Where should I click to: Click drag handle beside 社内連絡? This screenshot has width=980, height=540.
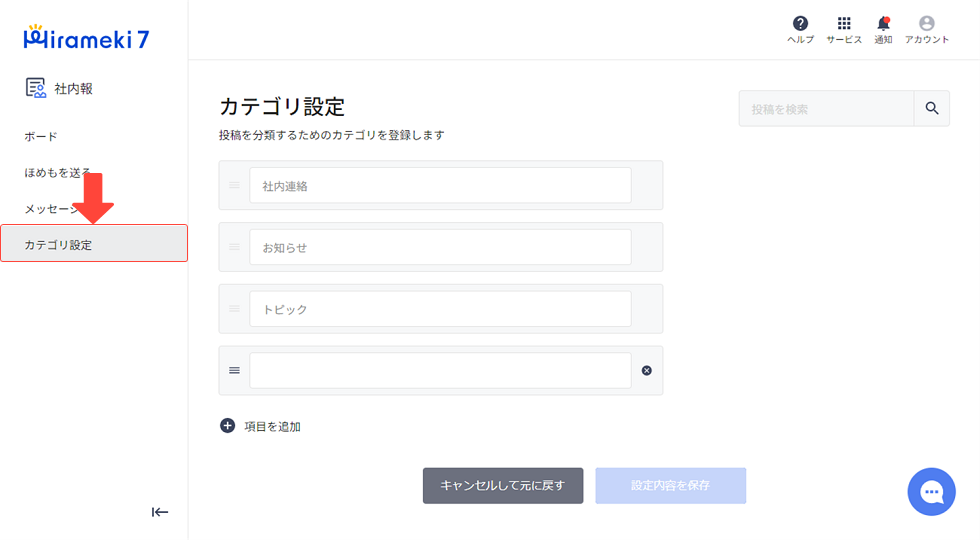pos(234,185)
